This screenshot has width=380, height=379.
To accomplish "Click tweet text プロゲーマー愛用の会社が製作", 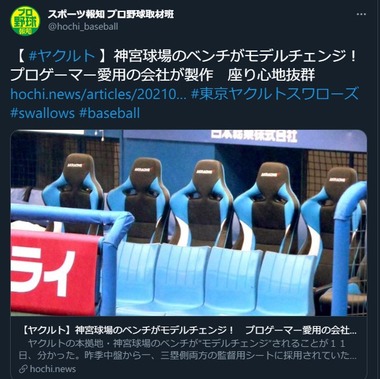I will 112,75.
